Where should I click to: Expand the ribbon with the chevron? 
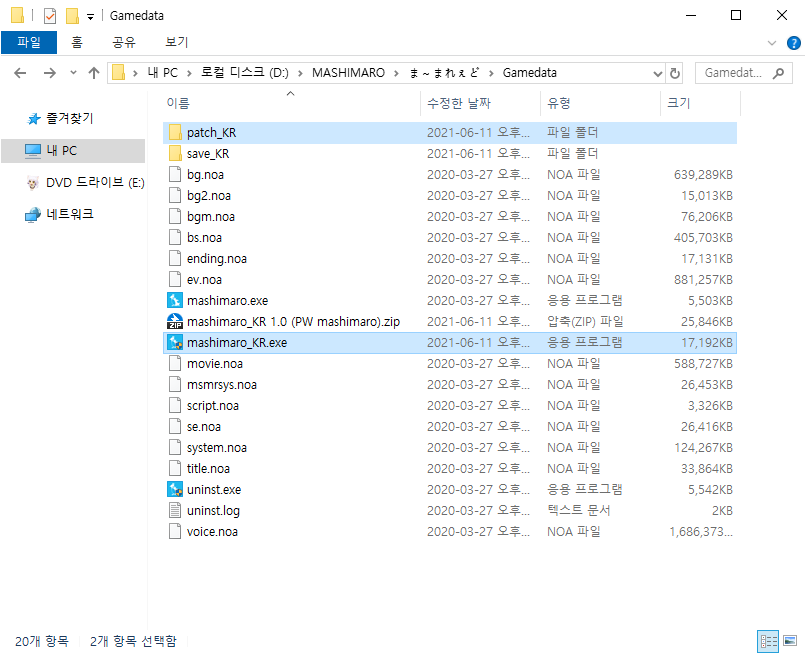pyautogui.click(x=772, y=43)
